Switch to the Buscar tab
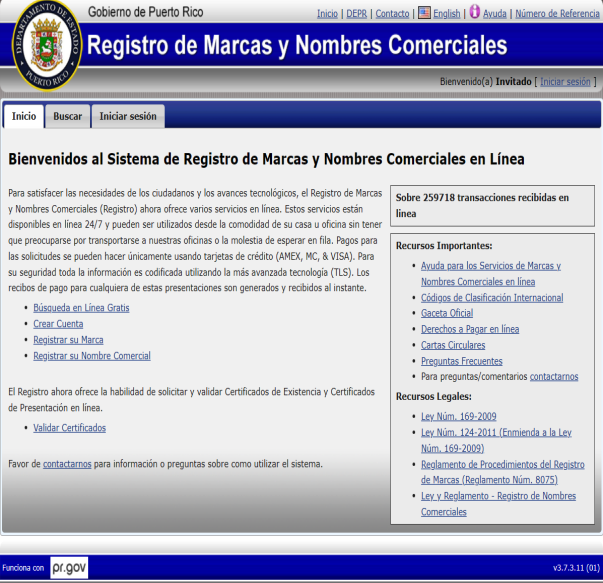The image size is (603, 583). (68, 116)
